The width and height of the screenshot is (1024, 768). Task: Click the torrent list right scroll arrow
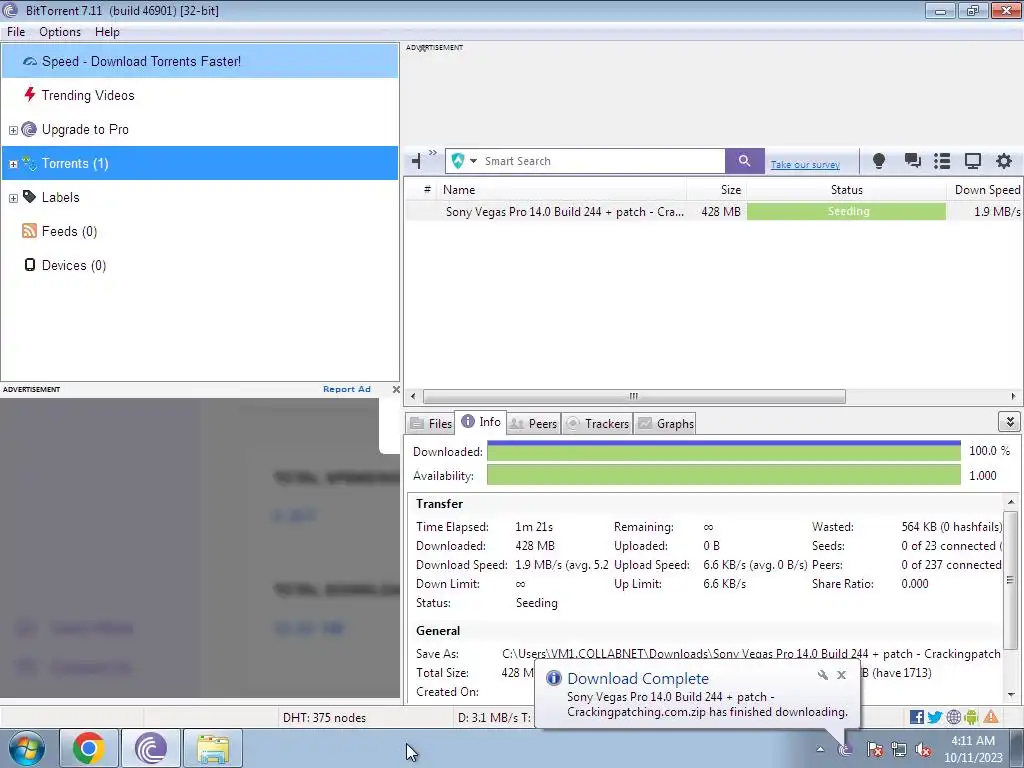pyautogui.click(x=1014, y=396)
